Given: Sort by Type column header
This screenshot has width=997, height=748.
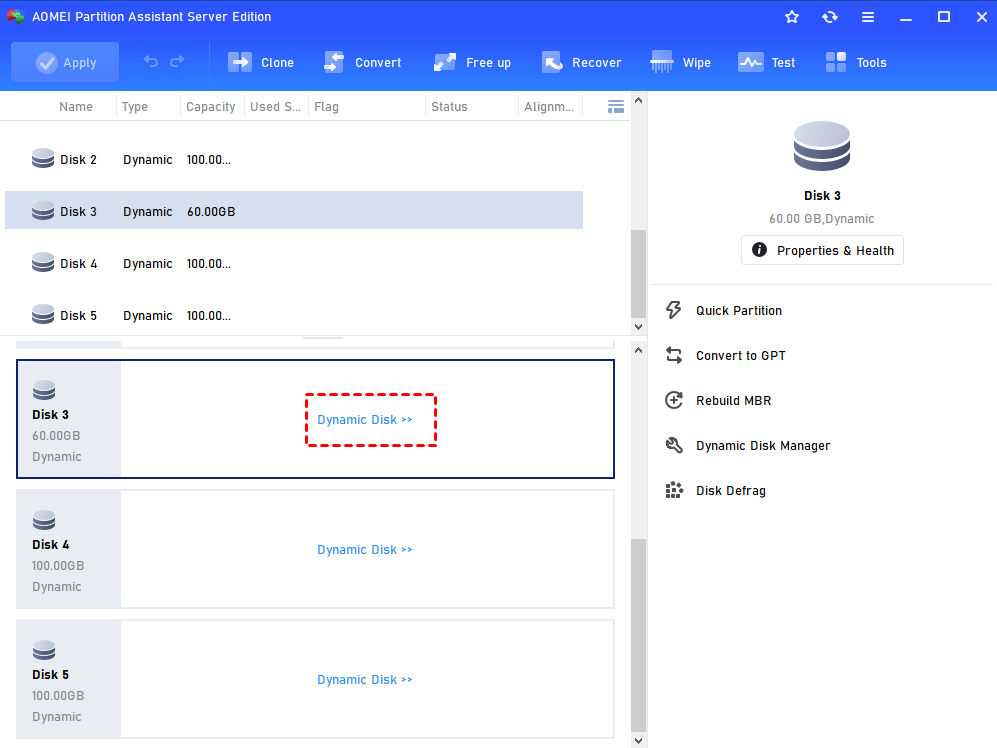Looking at the screenshot, I should pos(135,107).
